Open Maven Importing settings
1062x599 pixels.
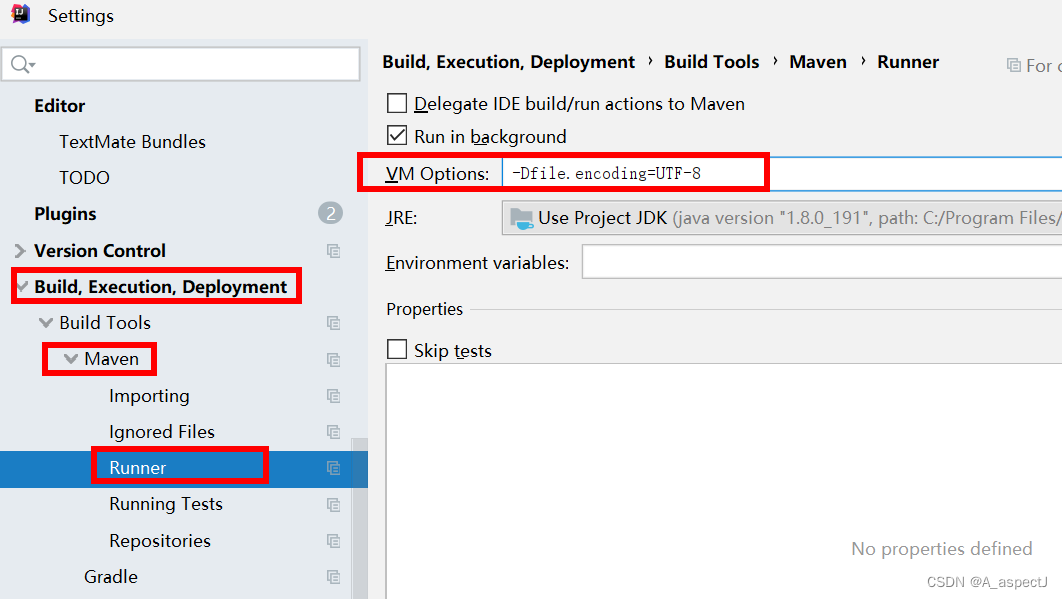coord(149,396)
